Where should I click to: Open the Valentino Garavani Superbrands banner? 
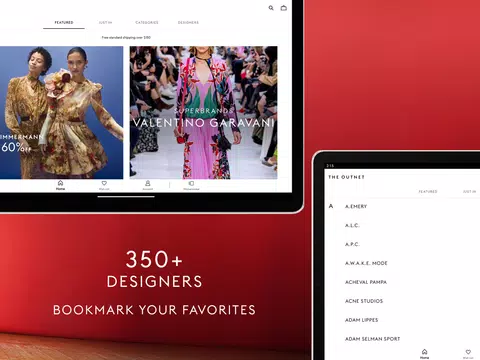203,113
